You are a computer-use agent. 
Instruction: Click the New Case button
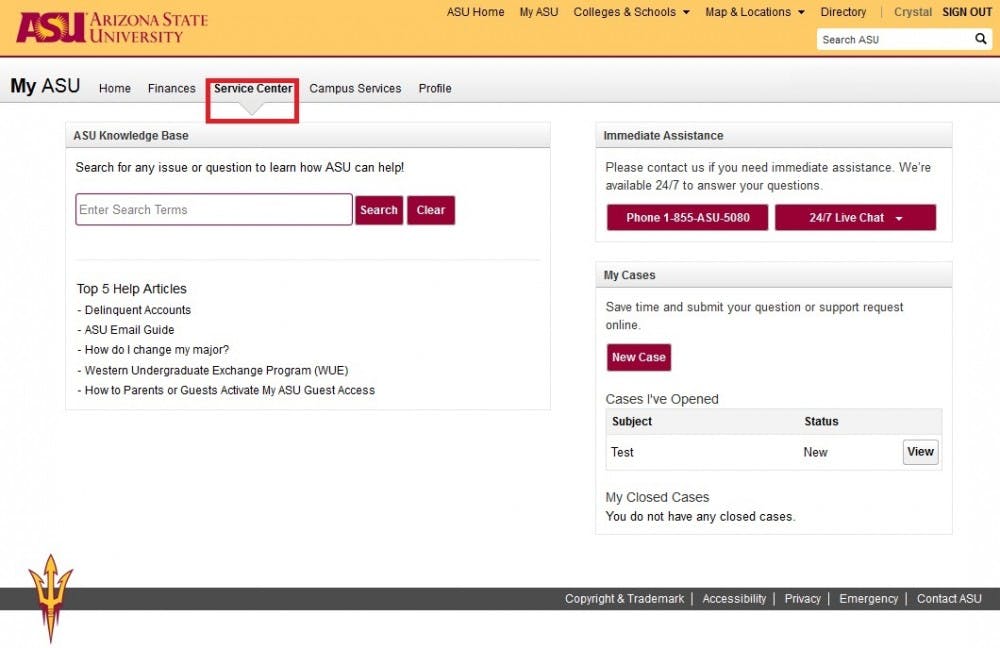[638, 357]
